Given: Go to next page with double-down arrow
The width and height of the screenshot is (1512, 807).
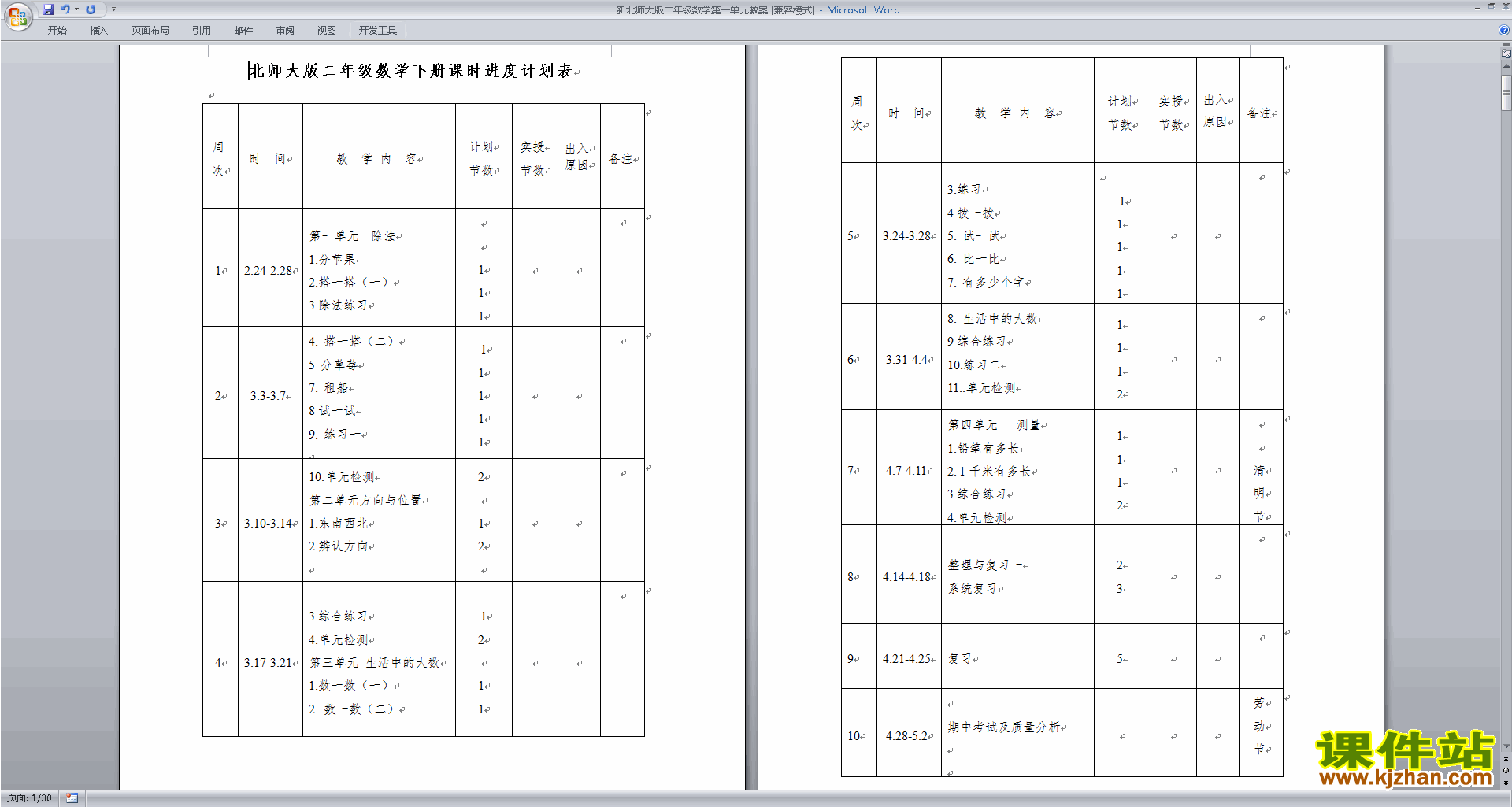Looking at the screenshot, I should [1506, 783].
